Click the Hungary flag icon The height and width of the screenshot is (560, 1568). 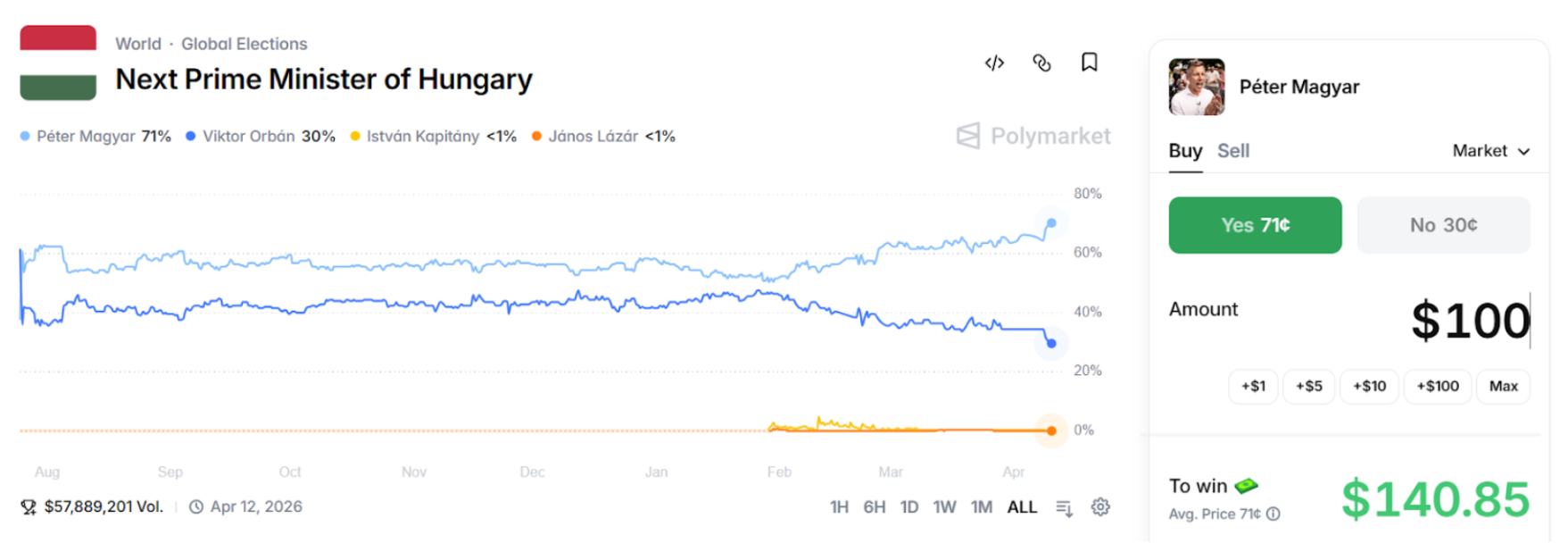[x=58, y=63]
